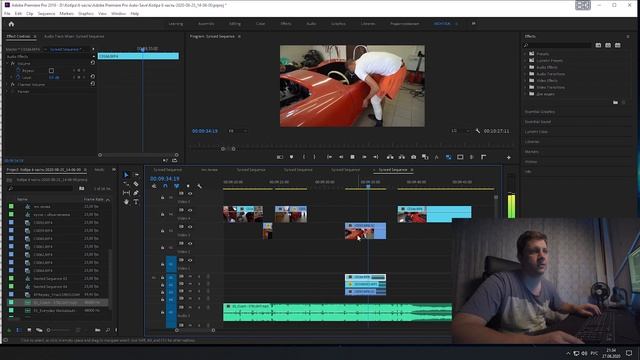Select the Pen tool
The width and height of the screenshot is (640, 360).
136,193
